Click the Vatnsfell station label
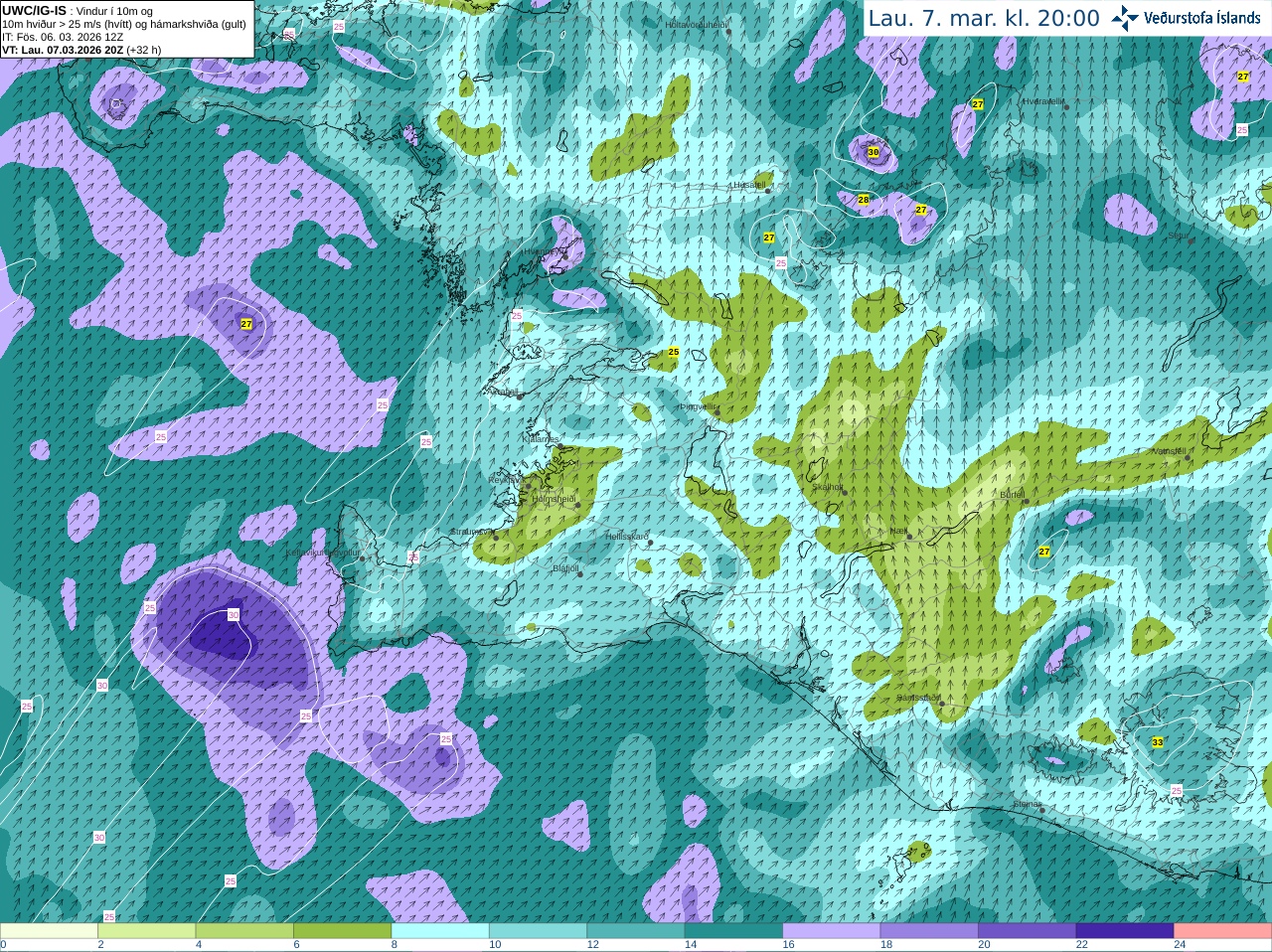 (x=1169, y=451)
